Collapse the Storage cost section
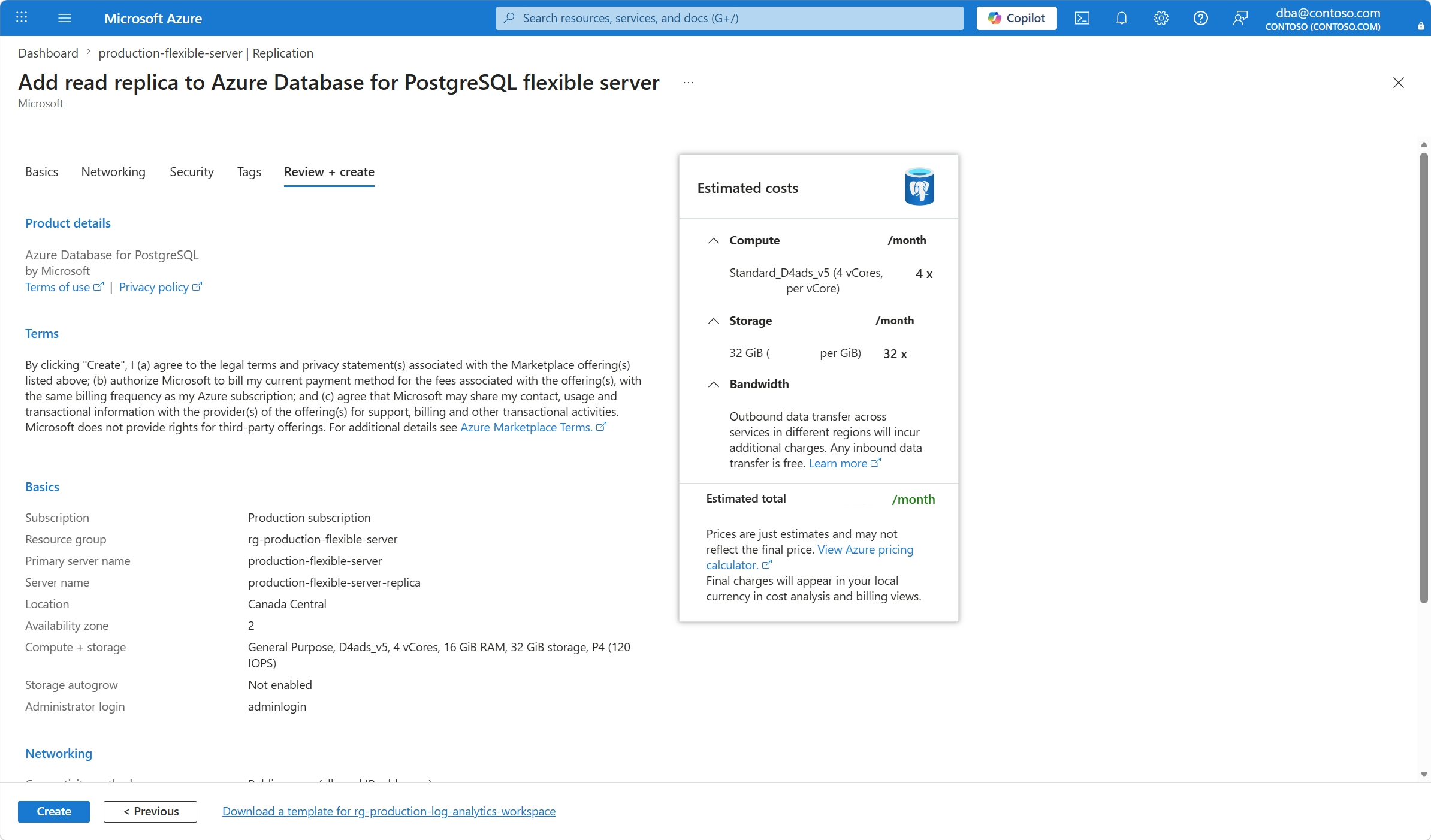Image resolution: width=1431 pixels, height=840 pixels. [x=713, y=321]
